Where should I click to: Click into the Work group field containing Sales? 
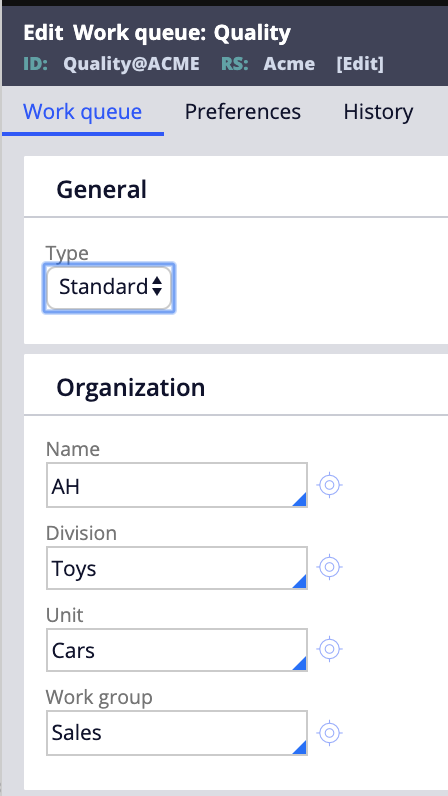[x=177, y=733]
